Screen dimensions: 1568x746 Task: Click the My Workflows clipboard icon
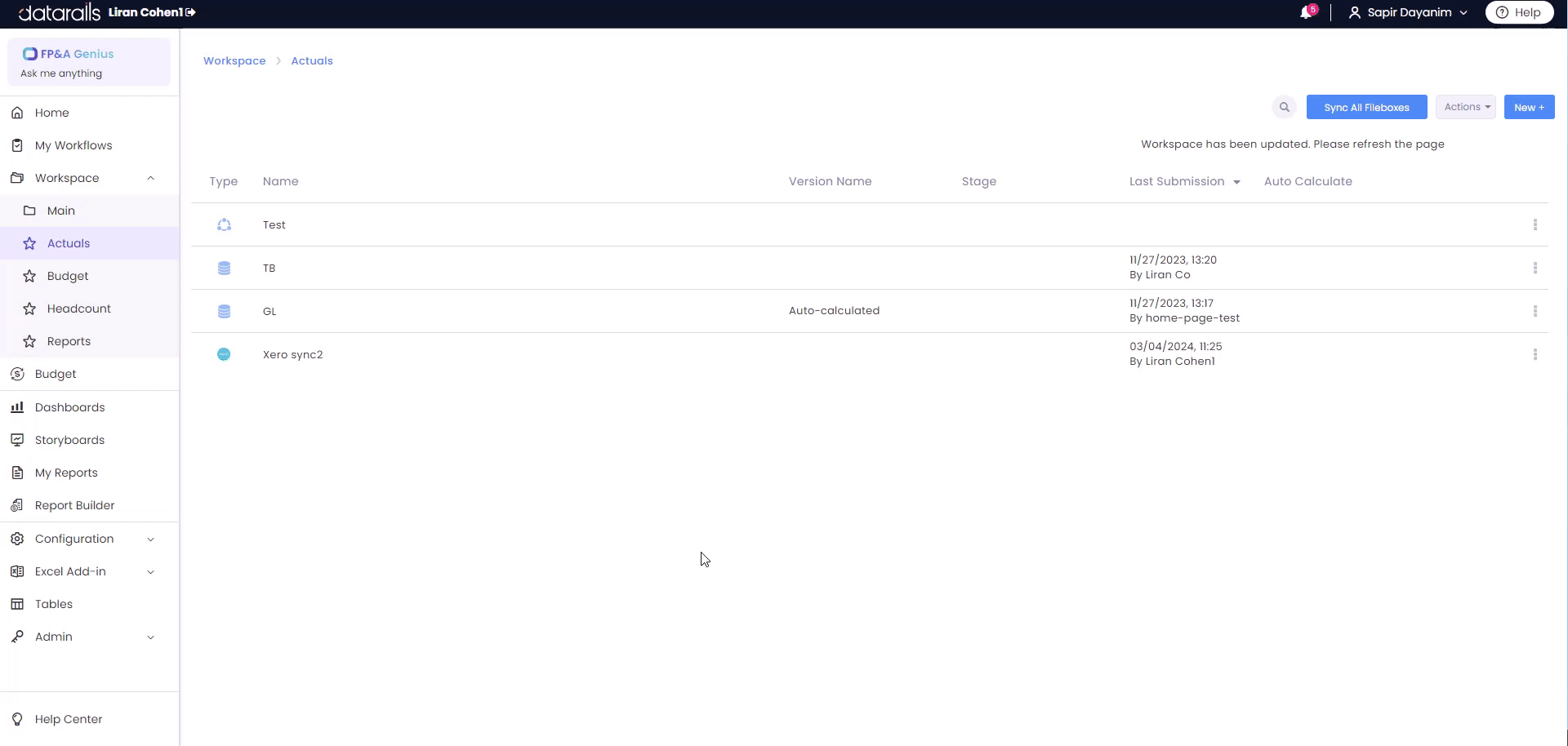(17, 145)
